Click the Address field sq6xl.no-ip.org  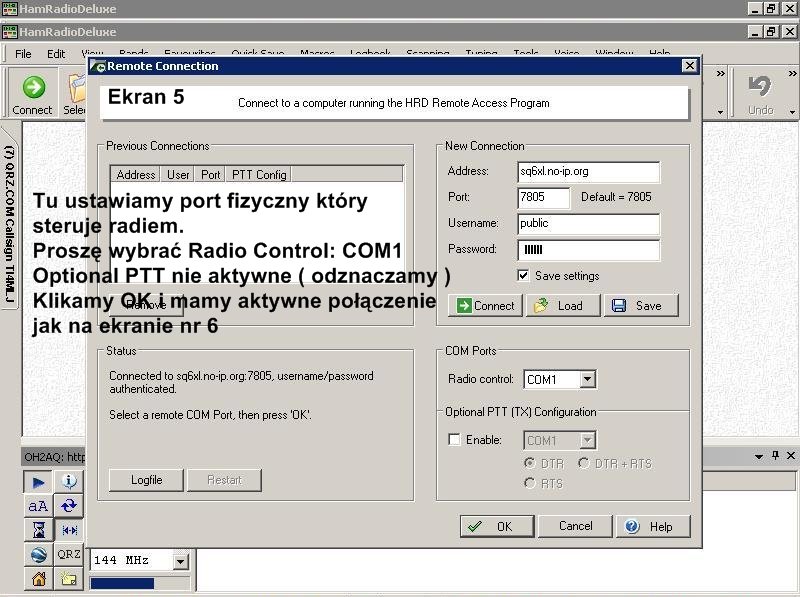point(588,171)
